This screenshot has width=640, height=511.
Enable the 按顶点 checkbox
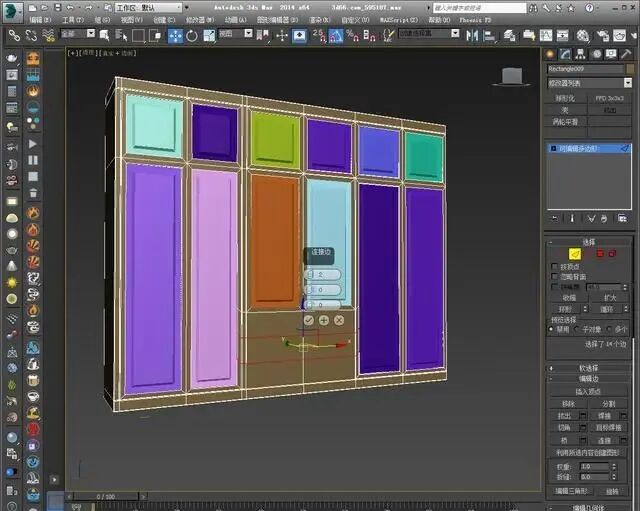(x=554, y=266)
